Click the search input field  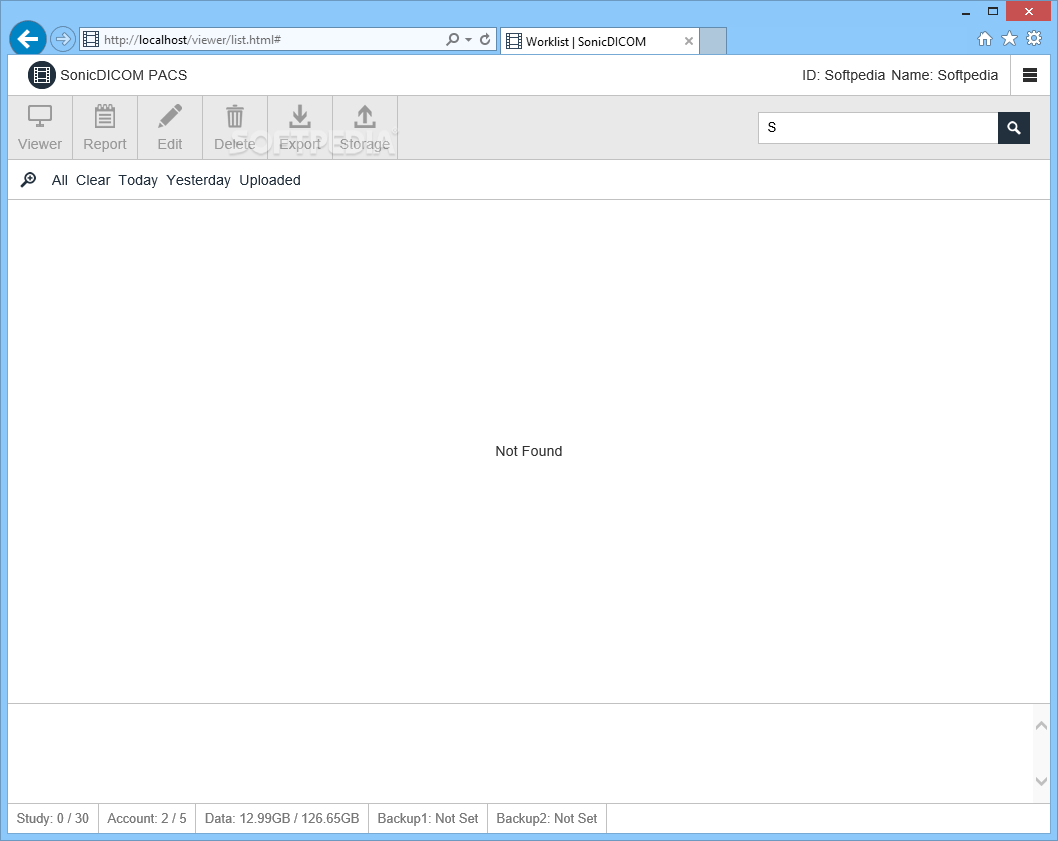coord(878,128)
